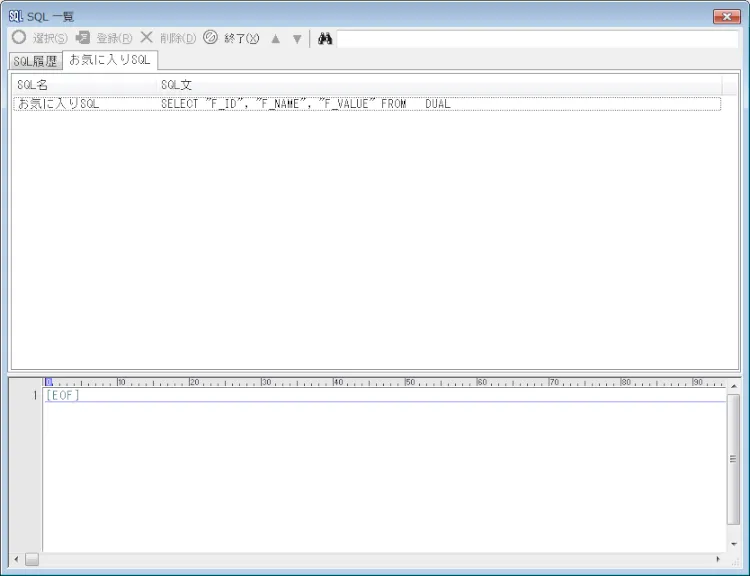Click the horizontal scrollbar left arrow
This screenshot has height=576, width=750.
[x=16, y=559]
